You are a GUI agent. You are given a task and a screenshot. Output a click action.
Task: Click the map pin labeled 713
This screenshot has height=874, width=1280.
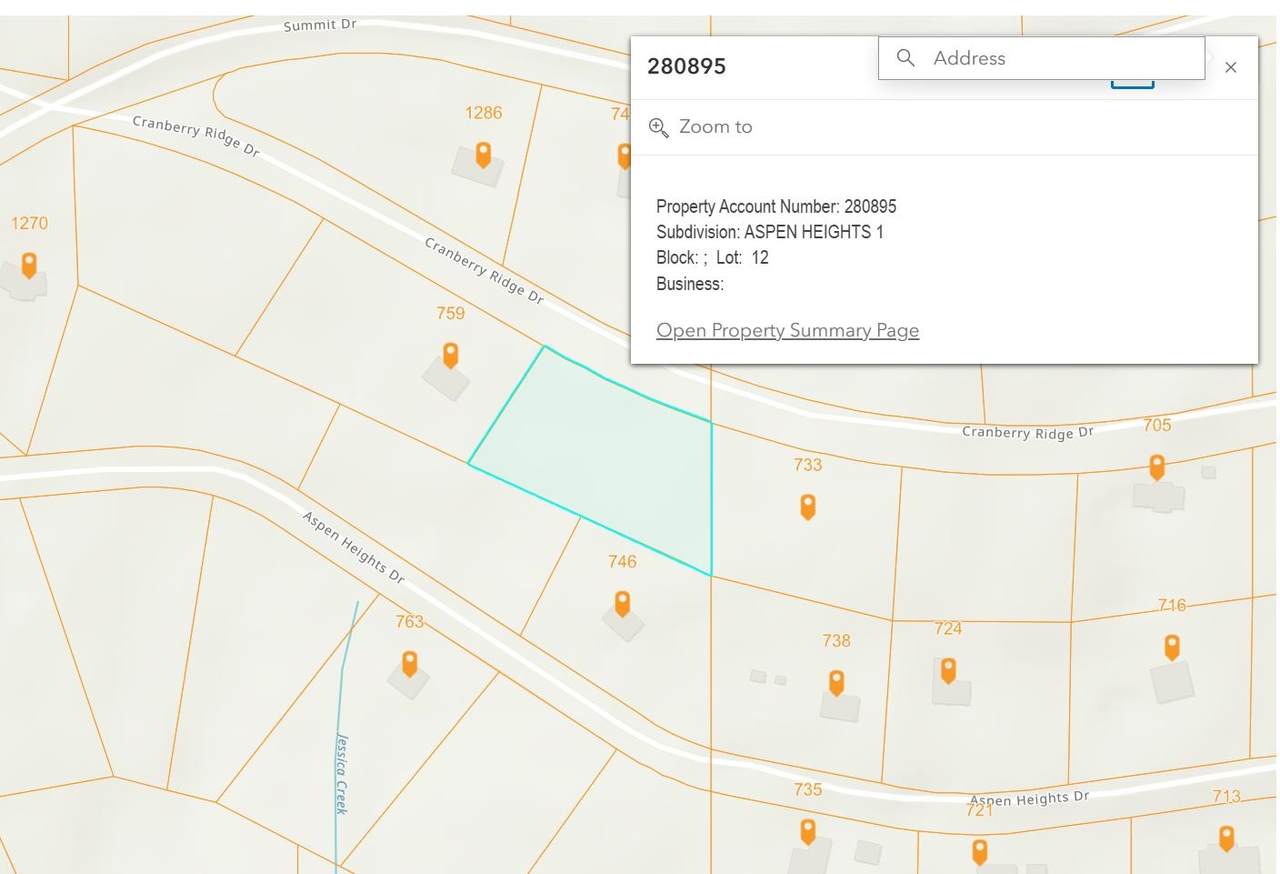pyautogui.click(x=1227, y=838)
